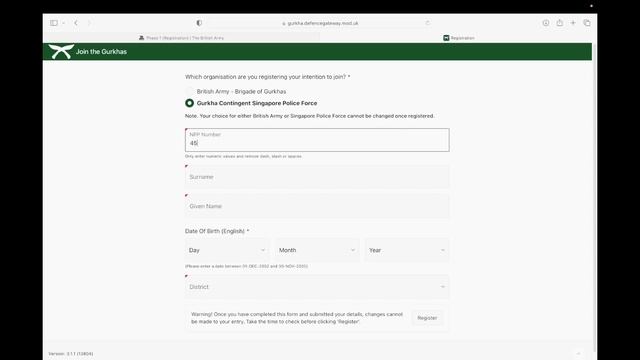
Task: Open the Month dropdown
Action: (x=317, y=250)
